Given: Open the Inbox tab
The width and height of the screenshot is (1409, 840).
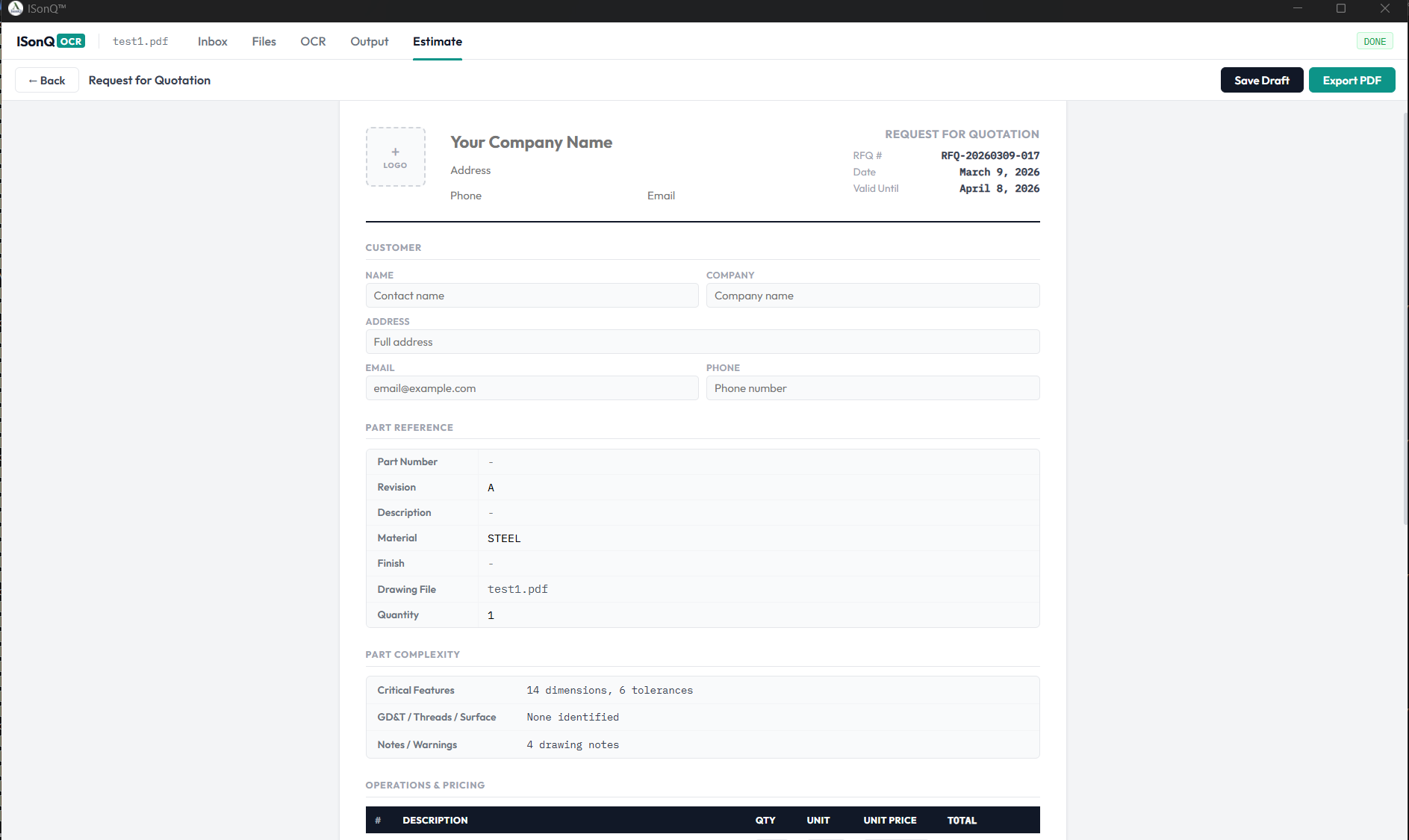Looking at the screenshot, I should tap(212, 41).
